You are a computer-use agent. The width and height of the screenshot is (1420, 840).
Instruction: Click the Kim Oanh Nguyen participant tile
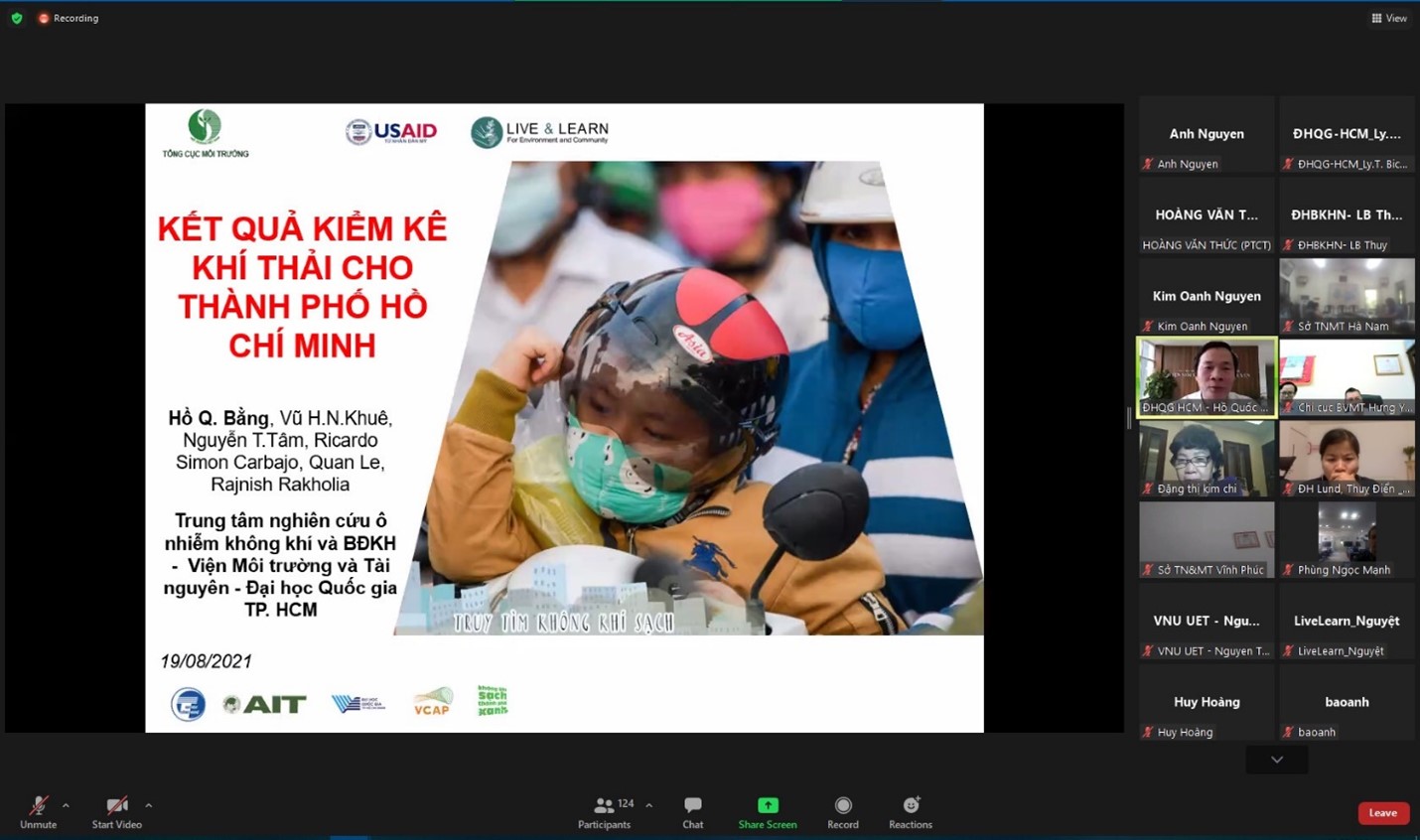point(1206,297)
